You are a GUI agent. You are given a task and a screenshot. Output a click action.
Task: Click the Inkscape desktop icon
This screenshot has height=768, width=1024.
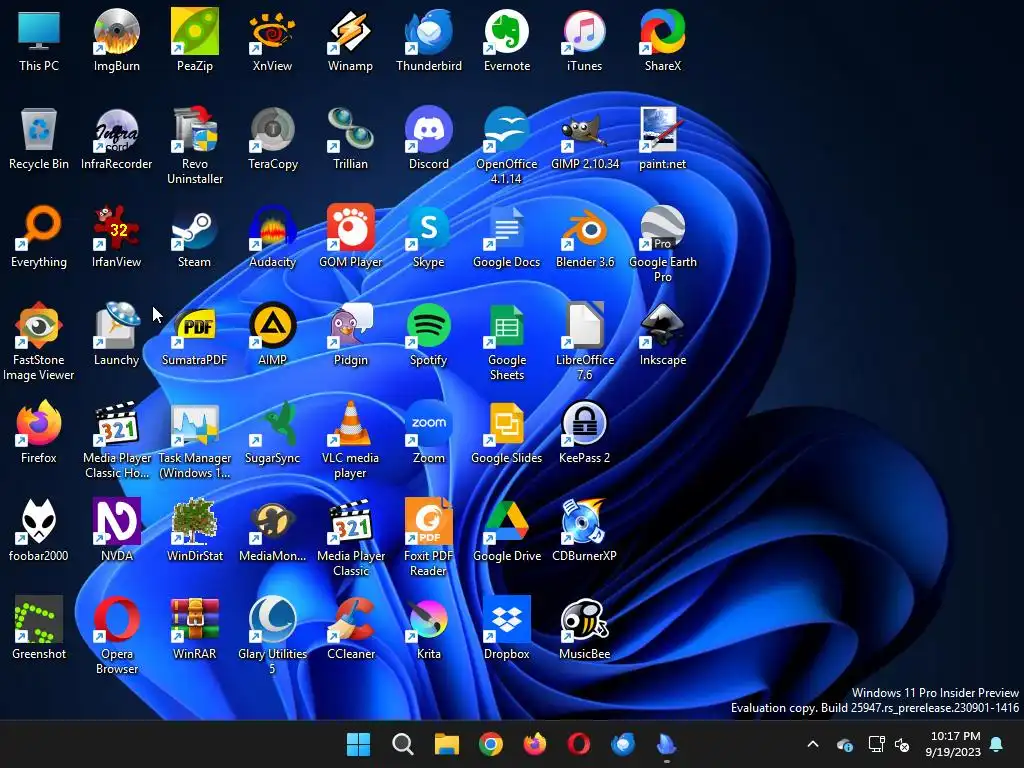663,325
